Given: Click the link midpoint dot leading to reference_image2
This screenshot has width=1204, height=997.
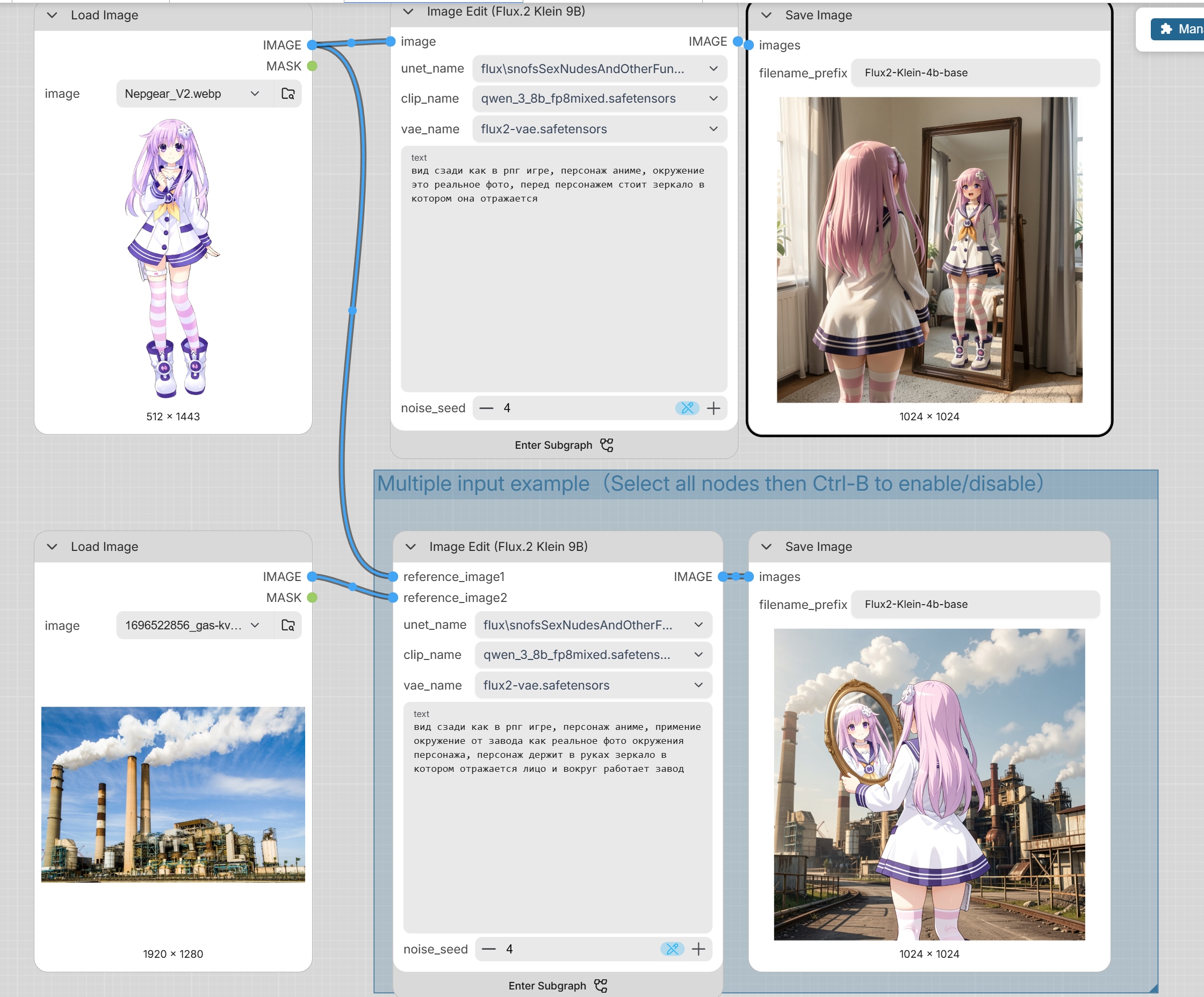Looking at the screenshot, I should 352,587.
